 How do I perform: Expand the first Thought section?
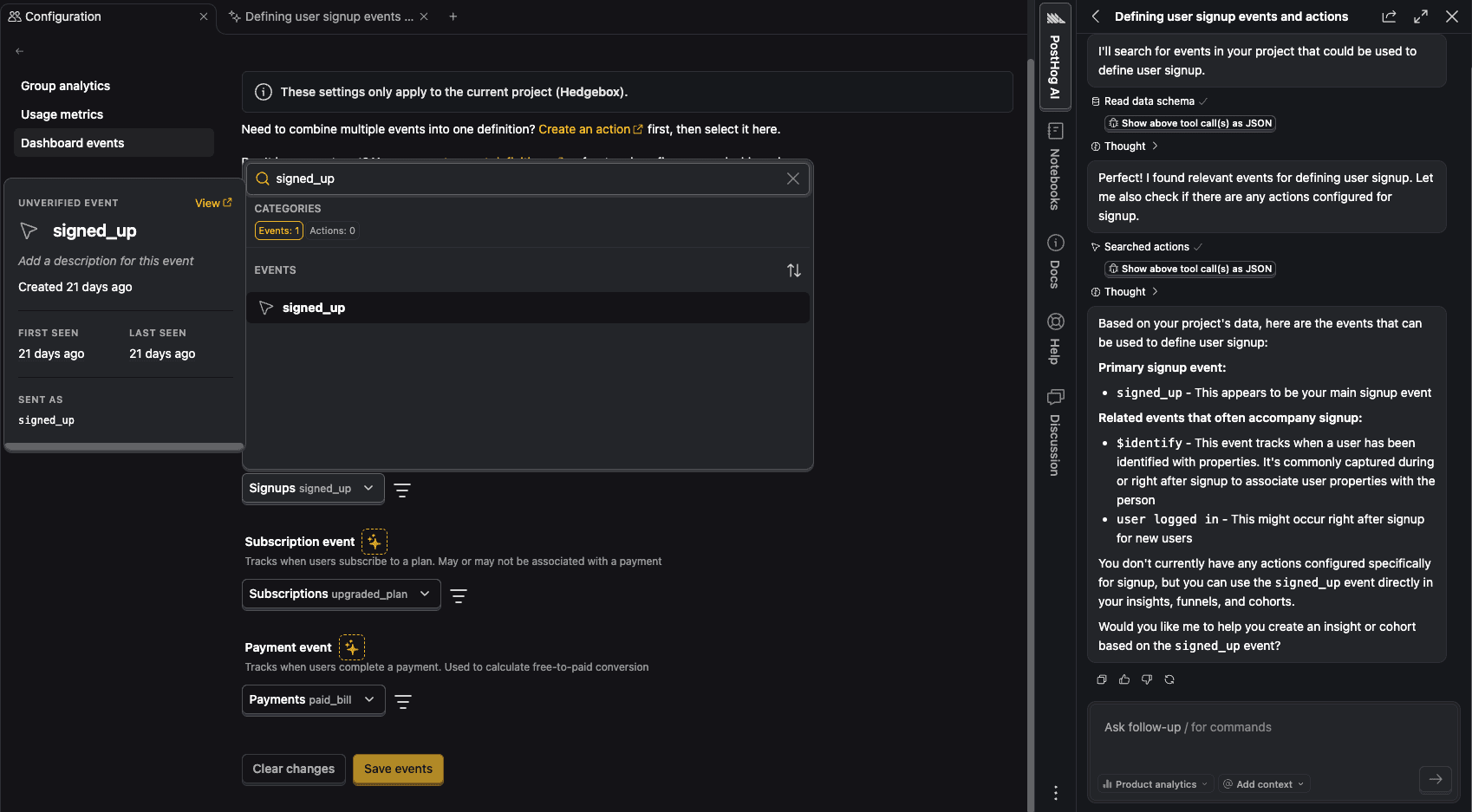pos(1124,146)
